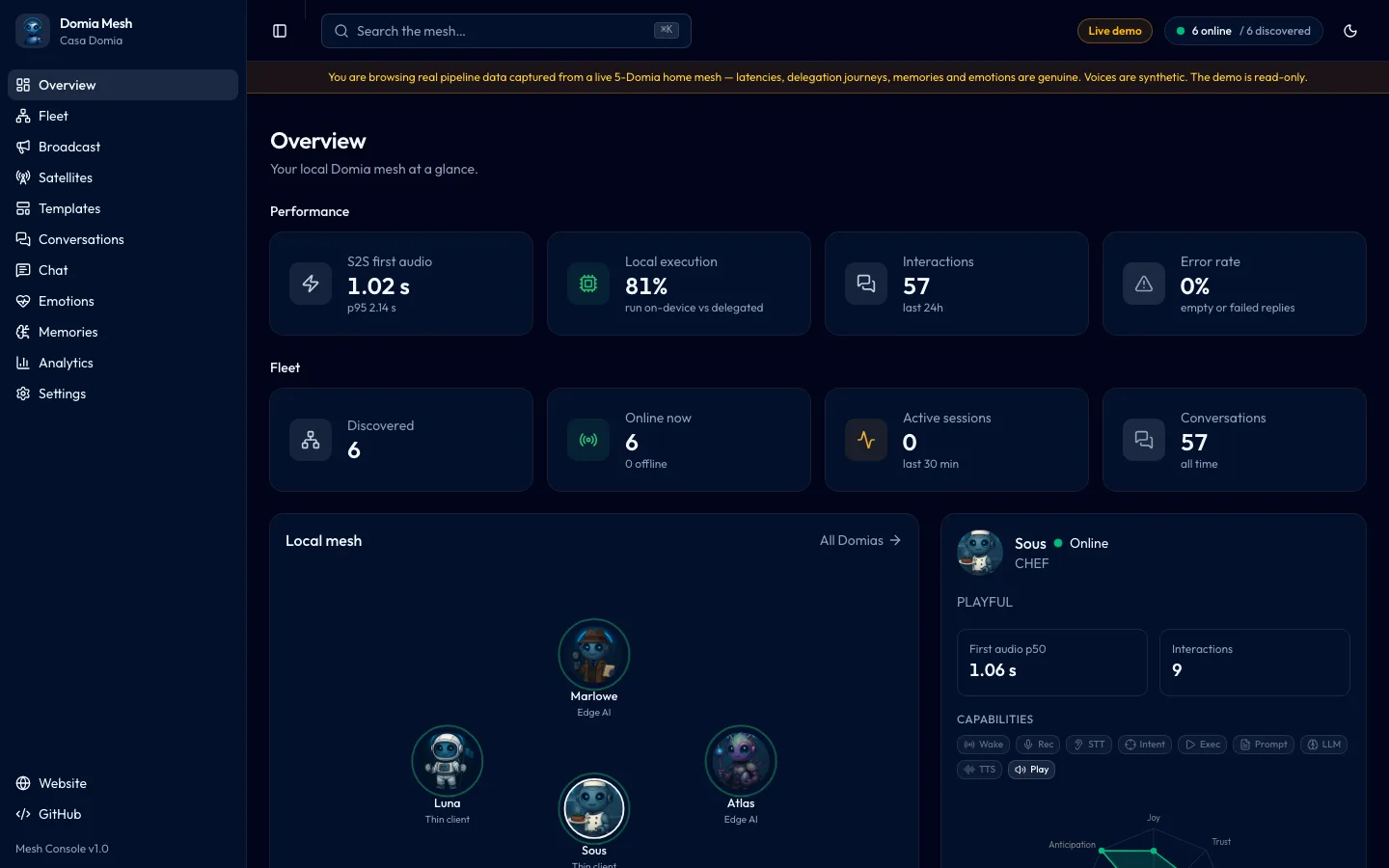Open the Overview sidebar item

123,85
